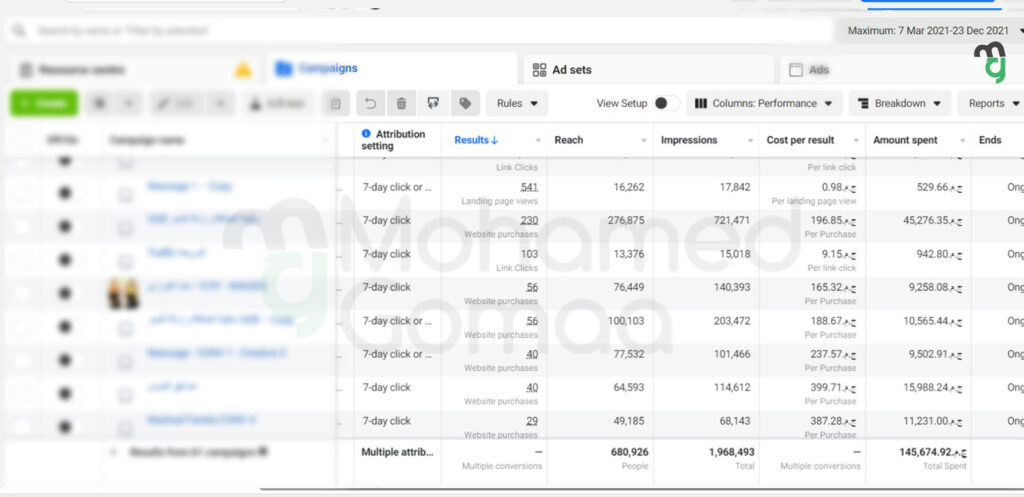Viewport: 1024px width, 497px height.
Task: Open the Reports menu button
Action: click(x=992, y=103)
